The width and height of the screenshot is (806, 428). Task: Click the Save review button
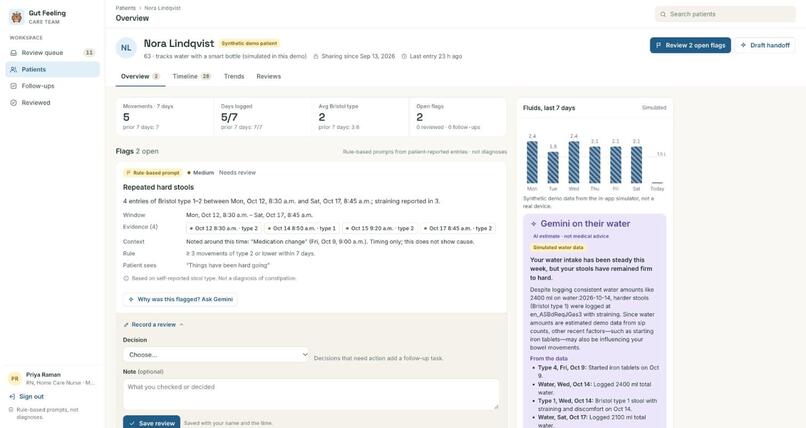point(152,423)
